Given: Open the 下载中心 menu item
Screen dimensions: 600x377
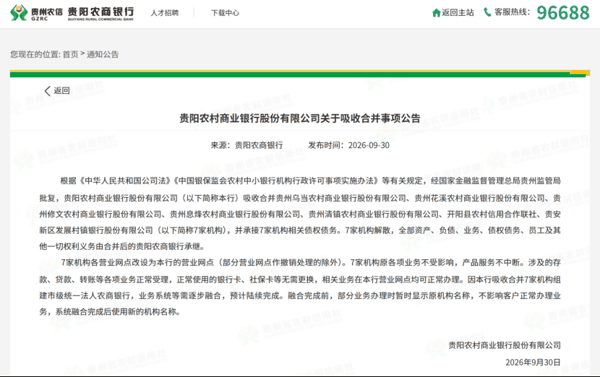Looking at the screenshot, I should pos(225,13).
